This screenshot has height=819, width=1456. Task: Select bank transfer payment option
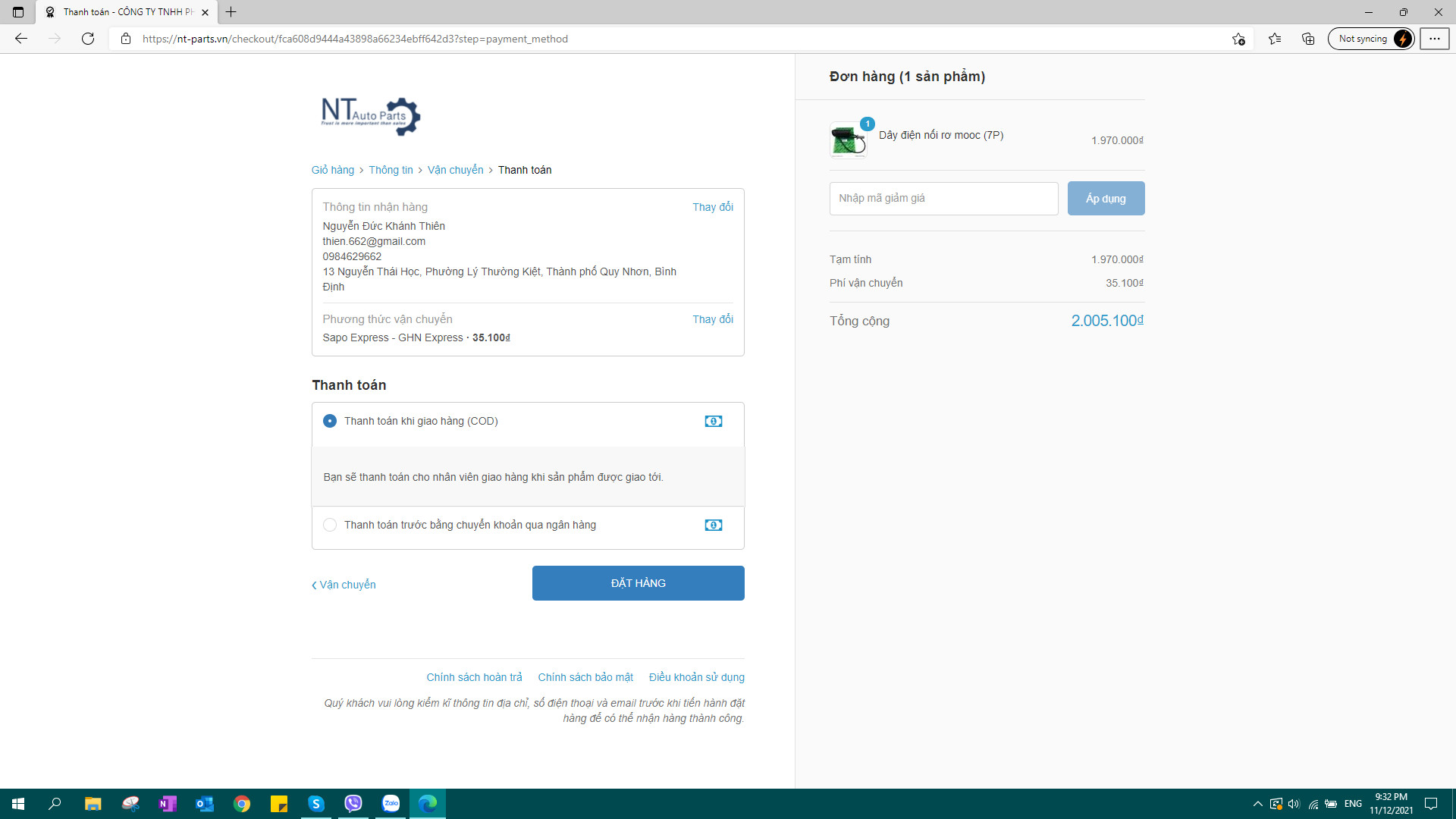click(x=330, y=525)
